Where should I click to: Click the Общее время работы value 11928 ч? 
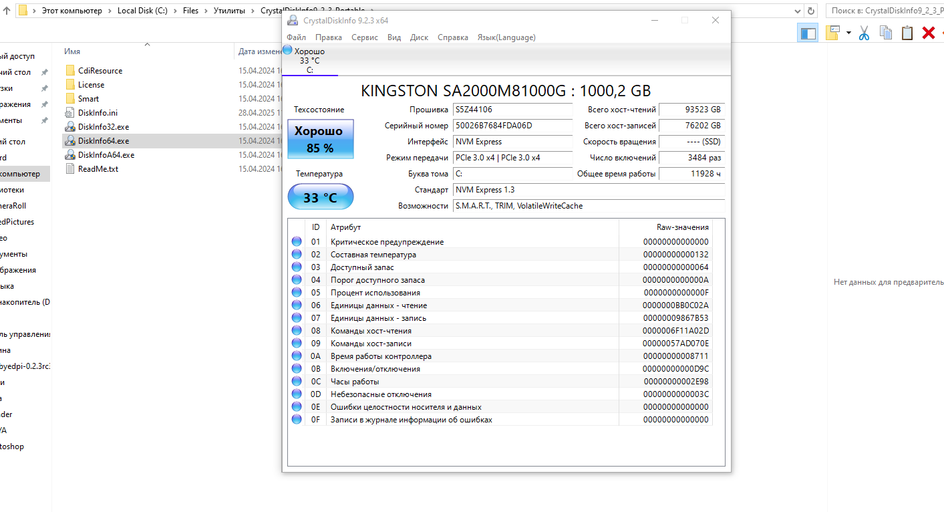pos(692,173)
